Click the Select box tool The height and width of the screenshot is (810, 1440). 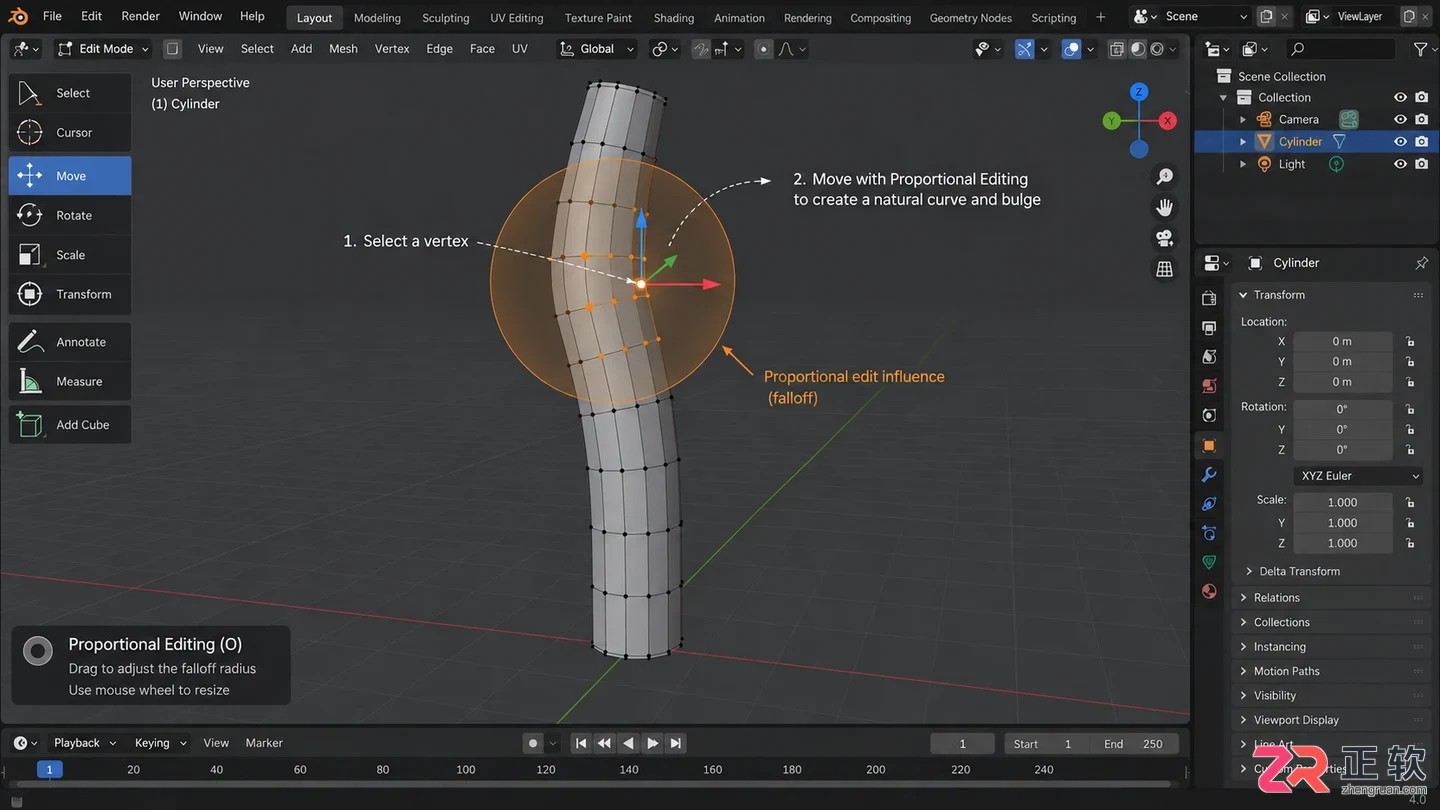[70, 93]
